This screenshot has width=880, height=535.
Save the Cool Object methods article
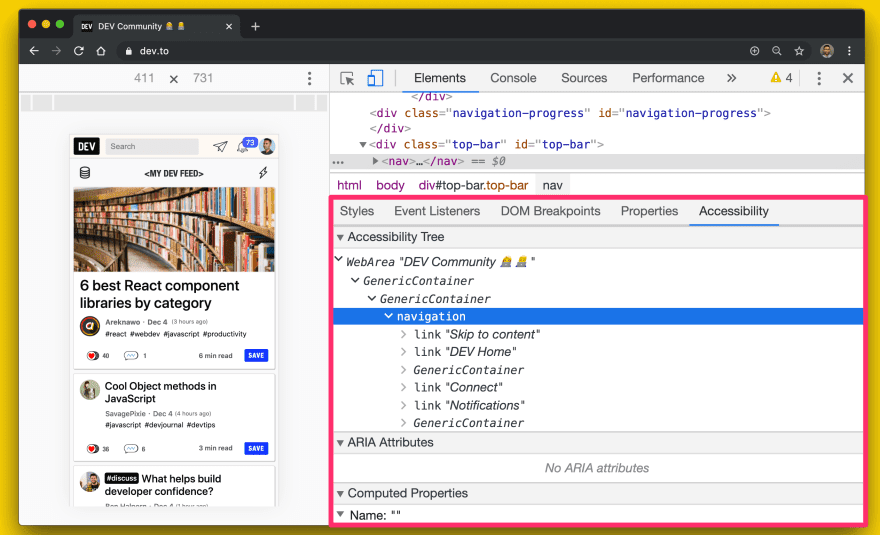tap(256, 448)
